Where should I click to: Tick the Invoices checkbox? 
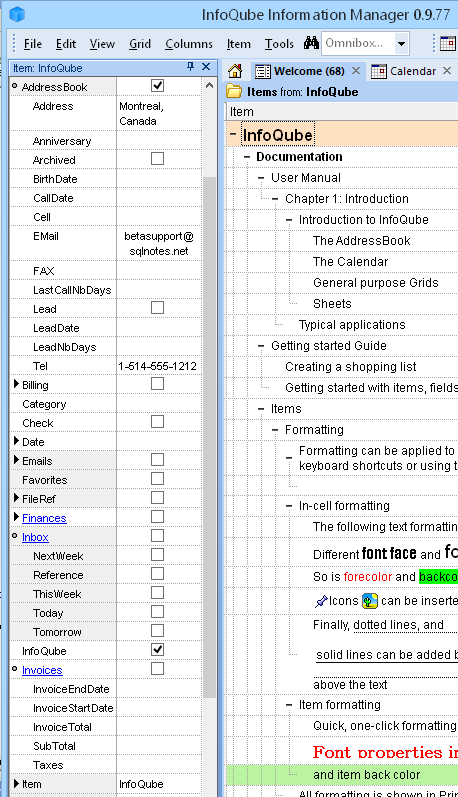158,669
